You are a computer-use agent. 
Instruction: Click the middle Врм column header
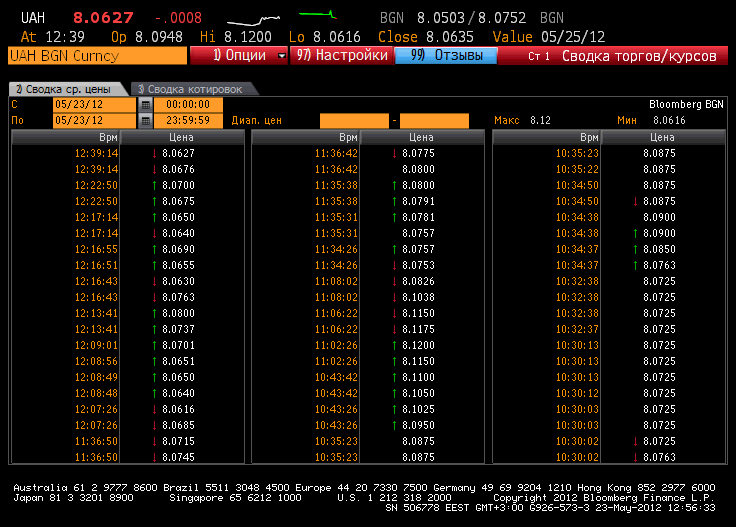(306, 137)
